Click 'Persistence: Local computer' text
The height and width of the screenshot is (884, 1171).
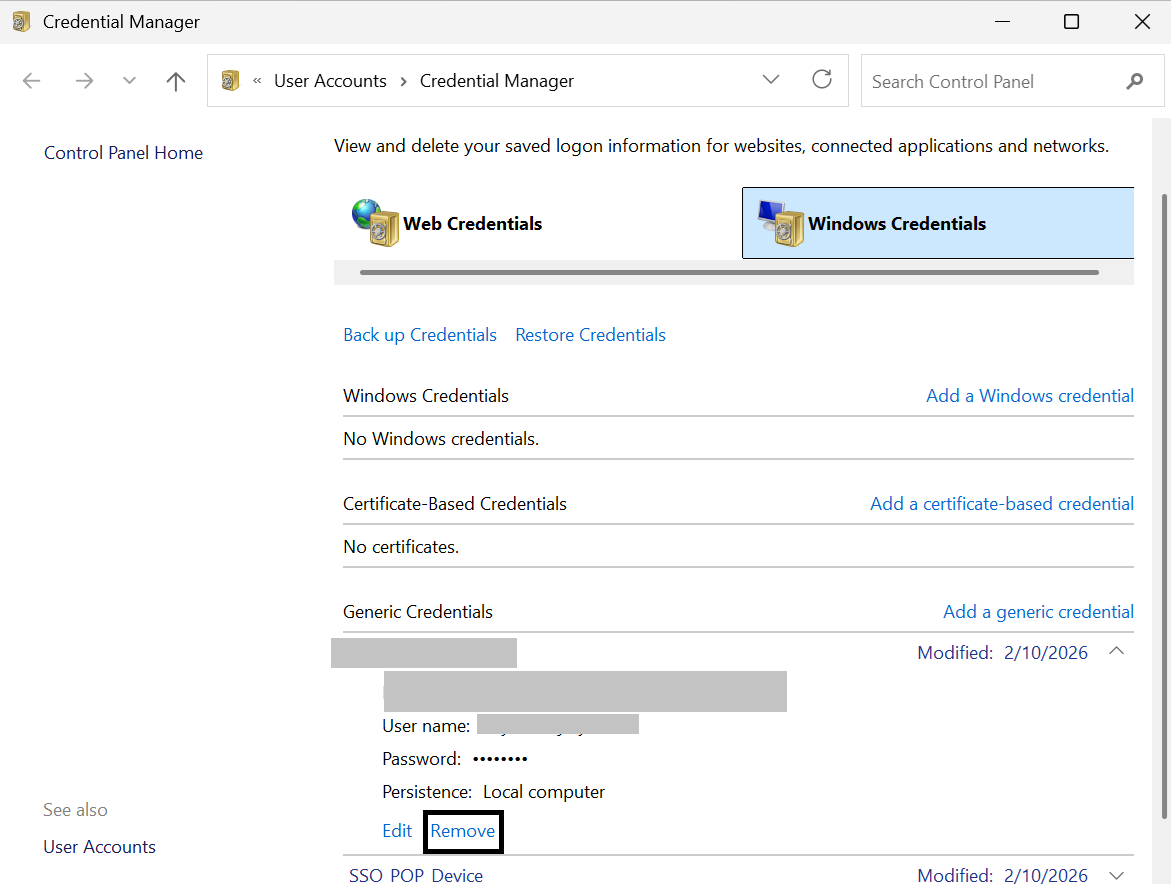493,791
